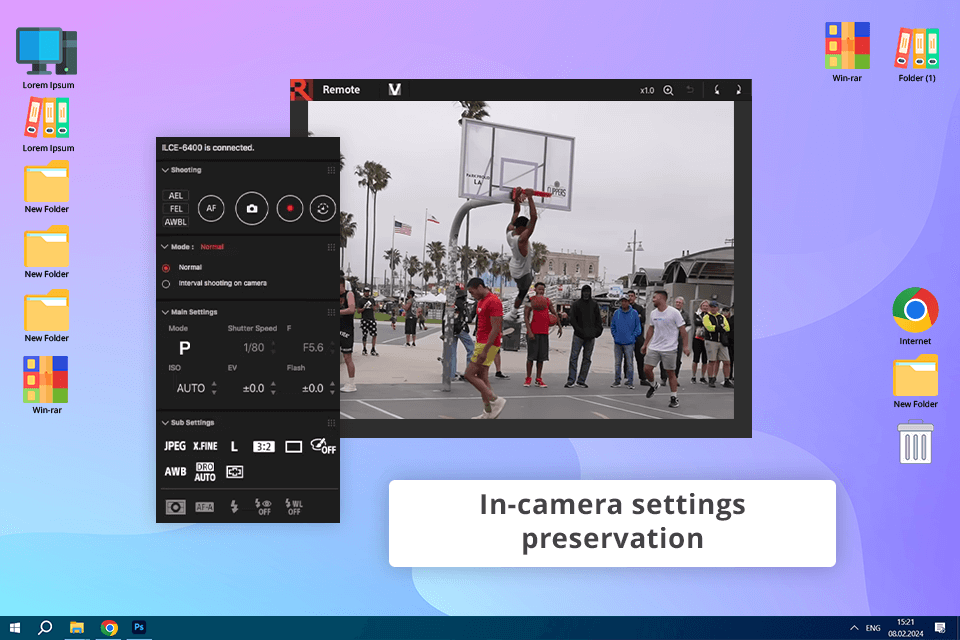This screenshot has width=960, height=640.
Task: Click the ILCE-6400 is connected status text
Action: [208, 148]
